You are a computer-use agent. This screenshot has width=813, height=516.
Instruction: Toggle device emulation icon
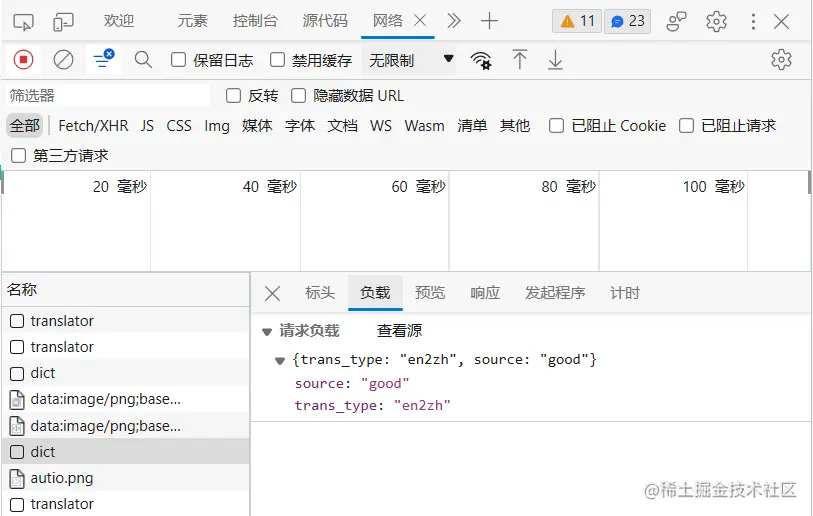click(x=63, y=22)
